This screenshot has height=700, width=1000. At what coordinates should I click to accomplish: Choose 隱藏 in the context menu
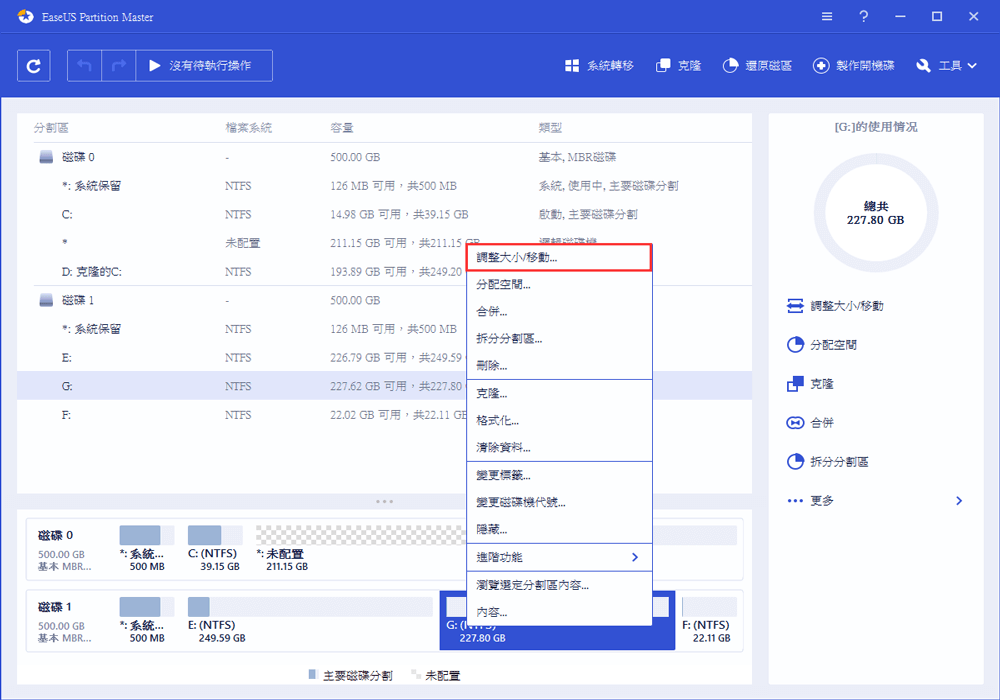pos(559,529)
